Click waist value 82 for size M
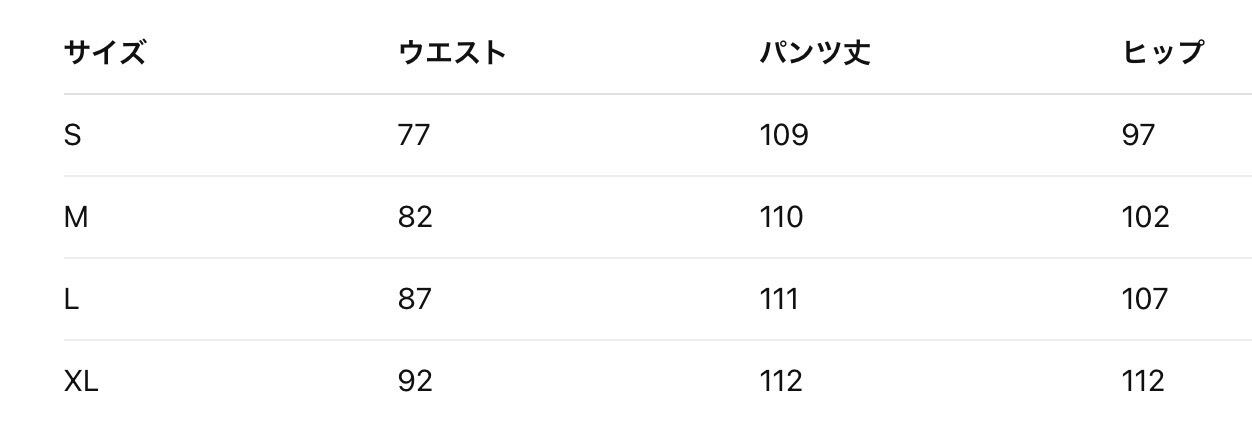 415,217
